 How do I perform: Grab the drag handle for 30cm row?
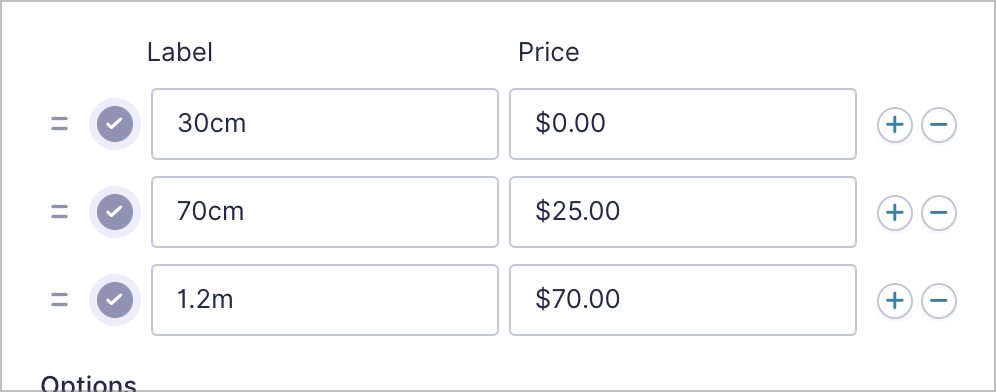(59, 124)
